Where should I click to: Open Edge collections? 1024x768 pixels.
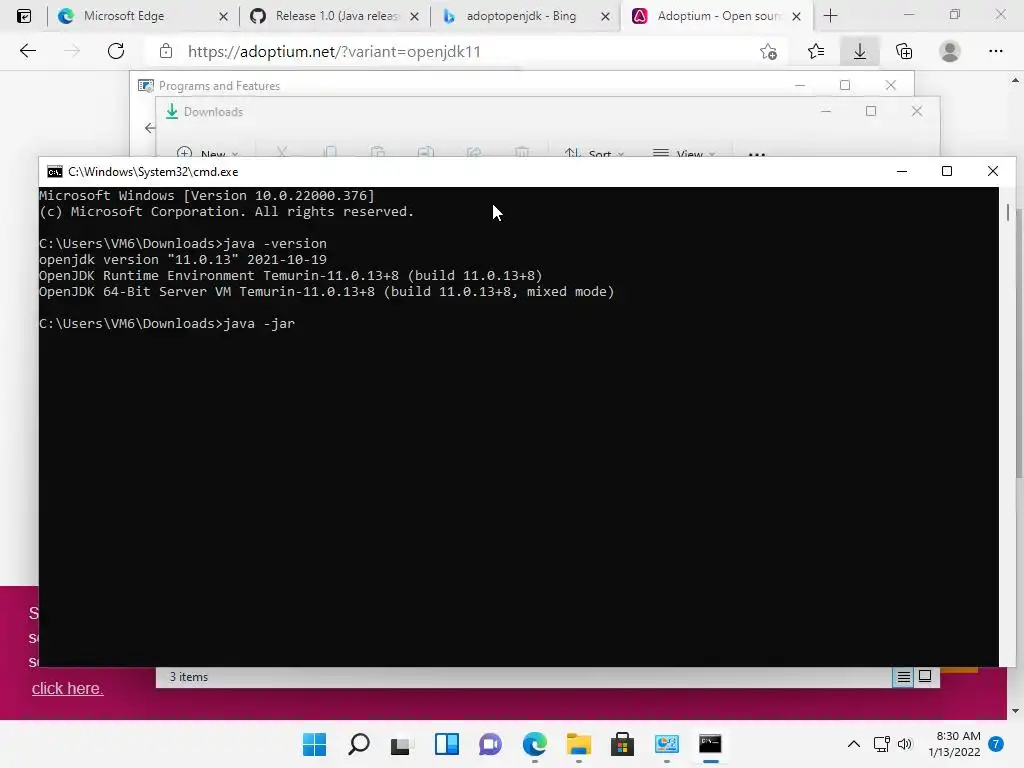pos(904,51)
